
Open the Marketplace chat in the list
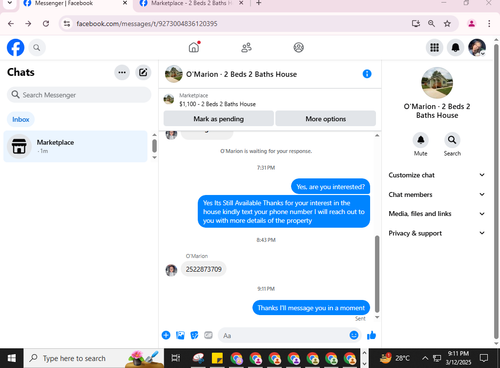point(75,146)
